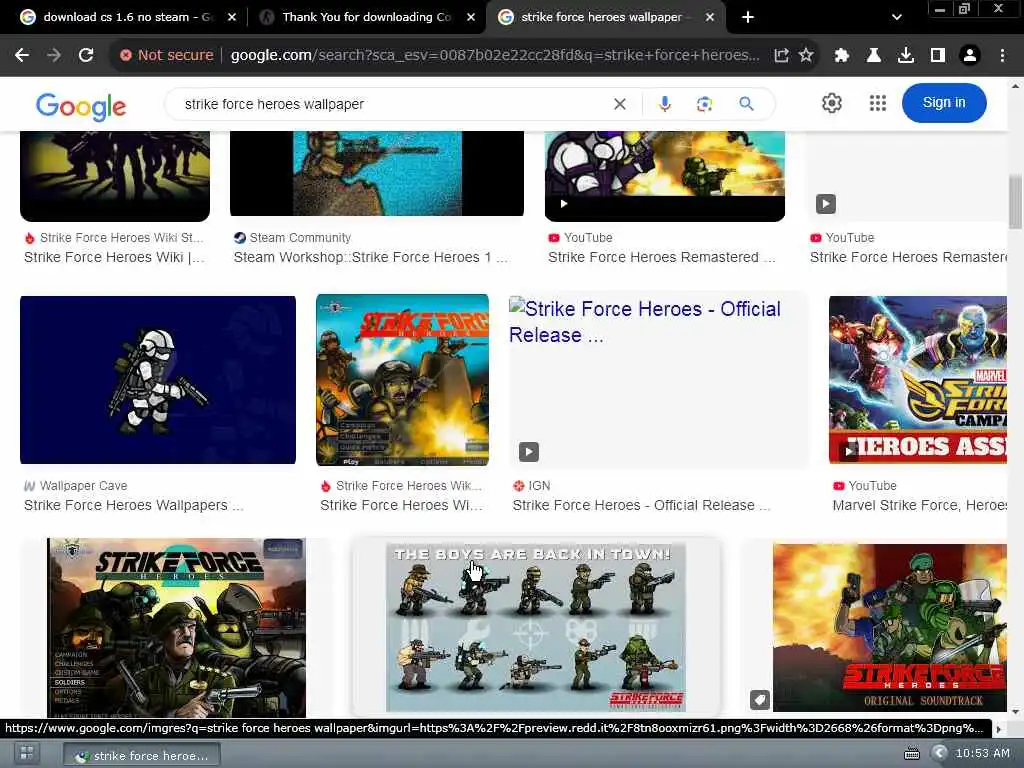The image size is (1024, 768).
Task: Open the Chrome labs flask icon
Action: (874, 56)
